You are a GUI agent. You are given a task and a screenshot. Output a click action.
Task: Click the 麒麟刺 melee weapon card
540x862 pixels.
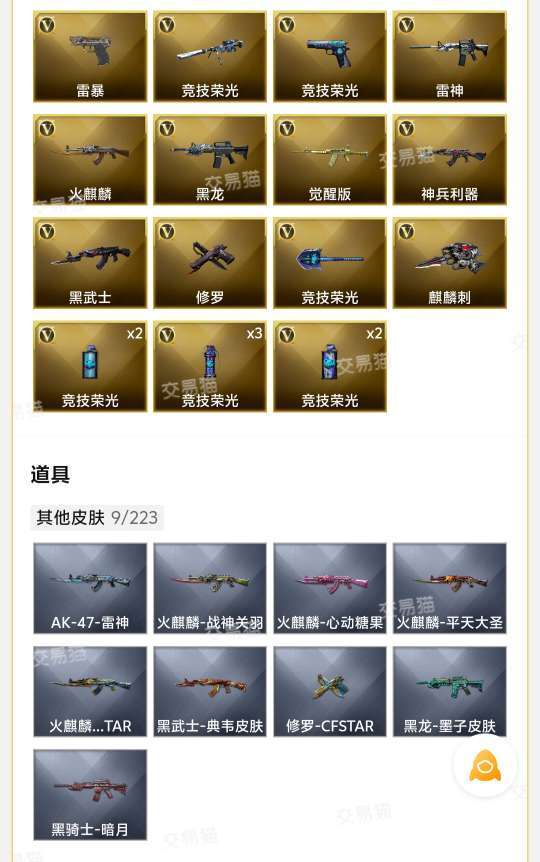(x=449, y=263)
